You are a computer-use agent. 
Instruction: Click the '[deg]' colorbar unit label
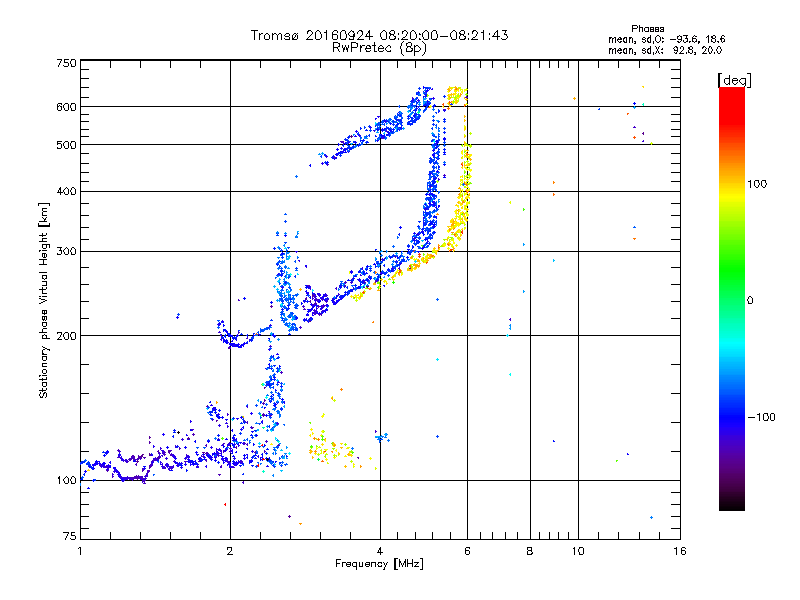tap(734, 80)
